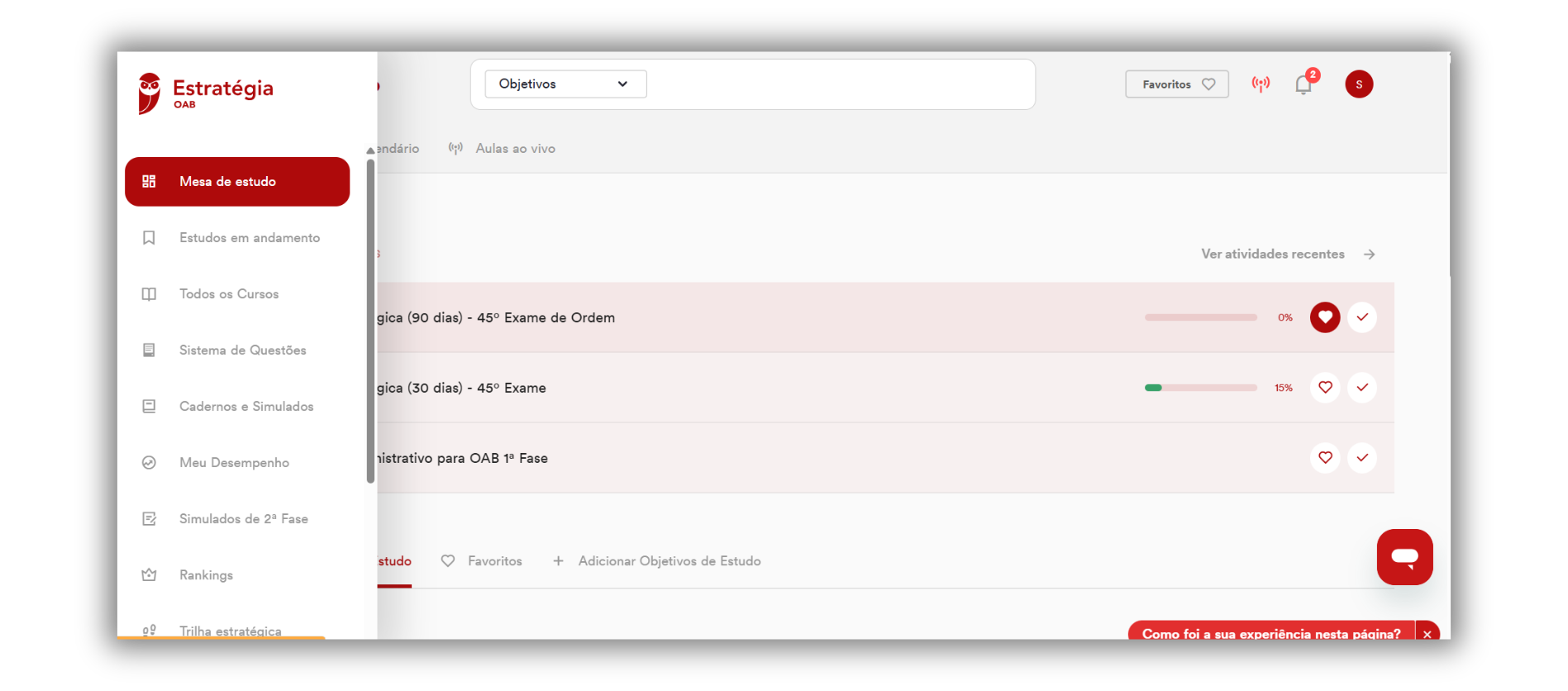Expand the Objetivos dropdown
Image resolution: width=1568 pixels, height=691 pixels.
point(565,84)
